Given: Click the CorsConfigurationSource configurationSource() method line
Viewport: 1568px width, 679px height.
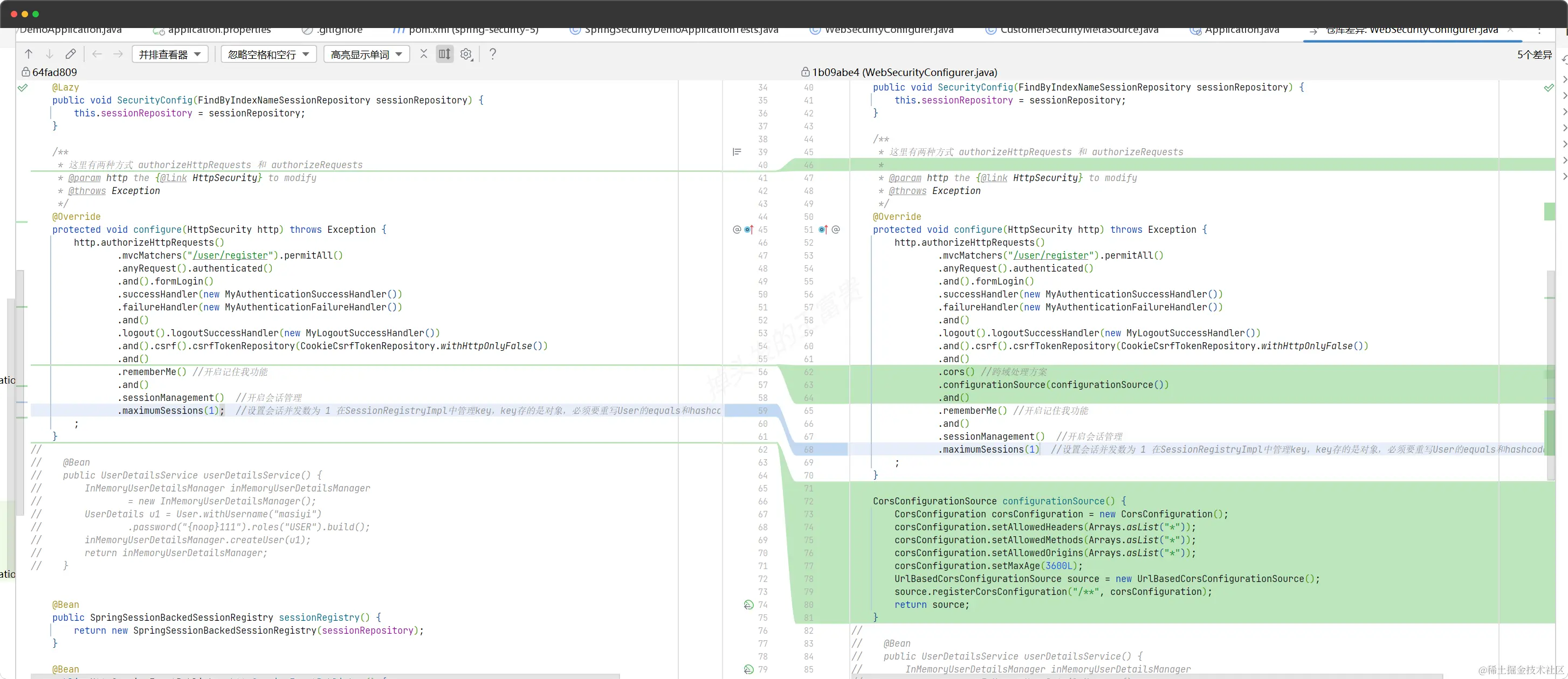Looking at the screenshot, I should (1000, 501).
